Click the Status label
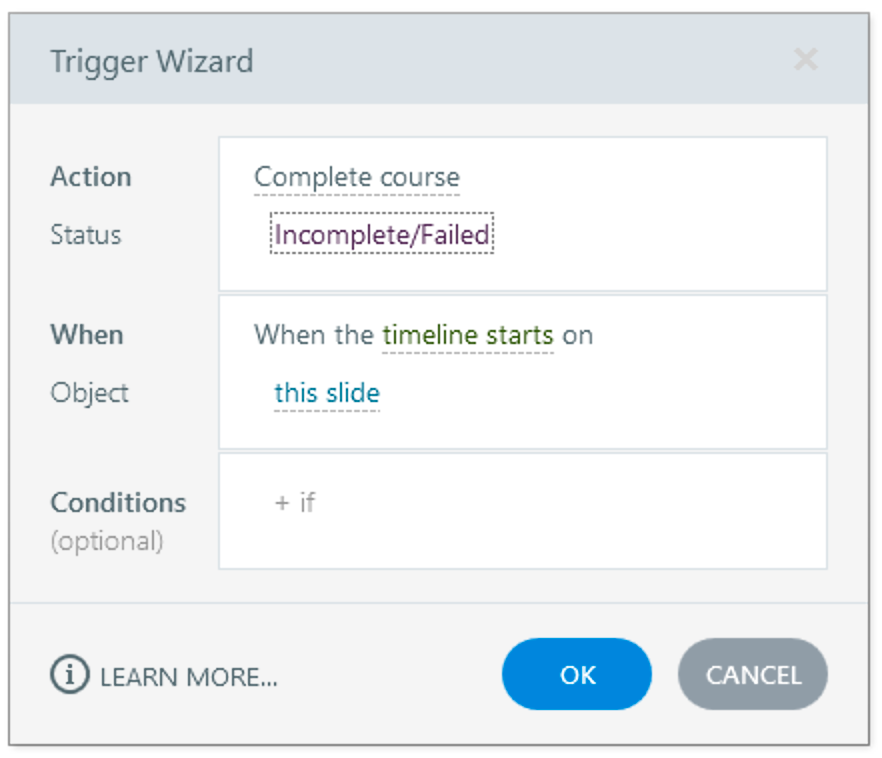 tap(86, 235)
